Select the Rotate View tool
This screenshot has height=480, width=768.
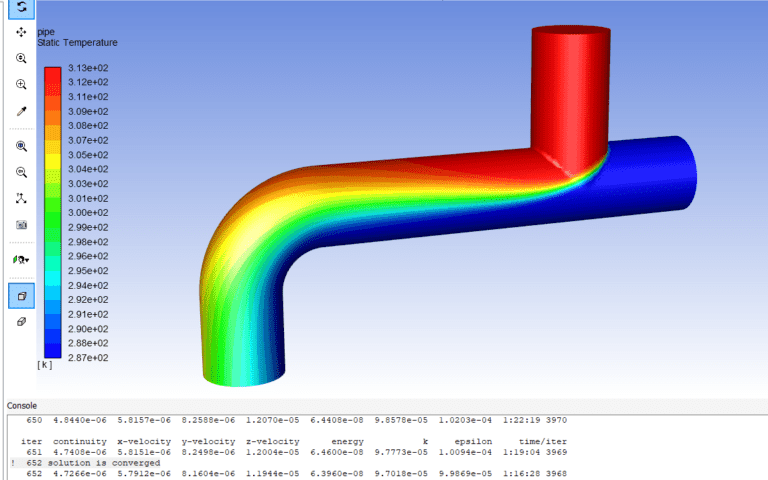[x=21, y=8]
